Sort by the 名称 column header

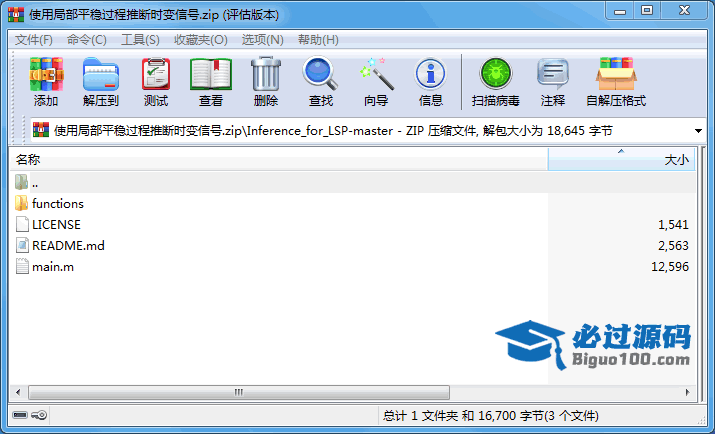pos(280,159)
